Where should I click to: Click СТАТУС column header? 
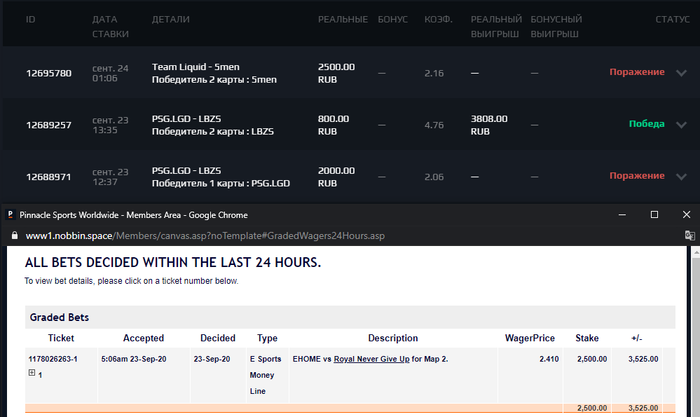click(x=672, y=20)
